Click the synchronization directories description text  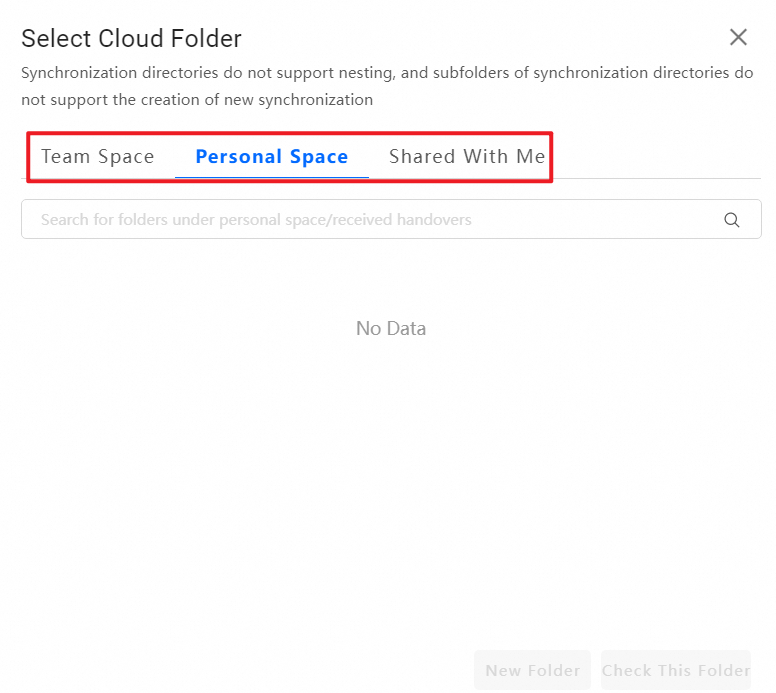pos(387,86)
